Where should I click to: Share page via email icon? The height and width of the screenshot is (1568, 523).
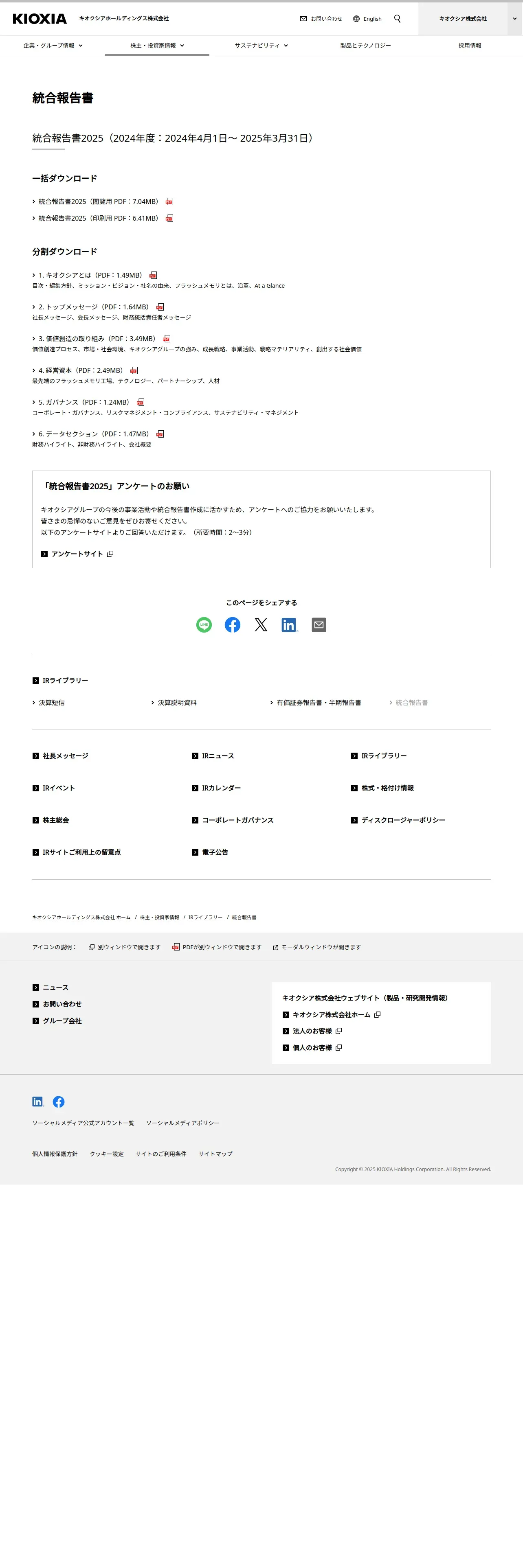coord(319,624)
